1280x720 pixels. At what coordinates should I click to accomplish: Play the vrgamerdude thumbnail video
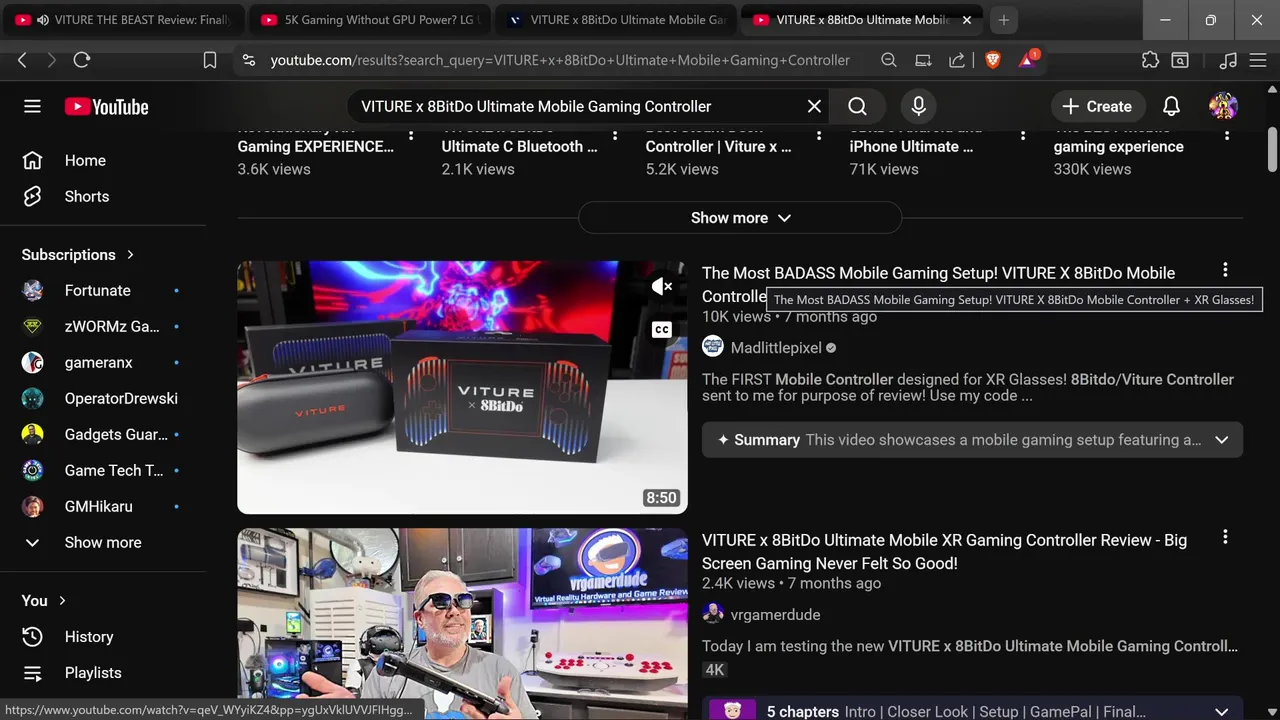click(462, 624)
